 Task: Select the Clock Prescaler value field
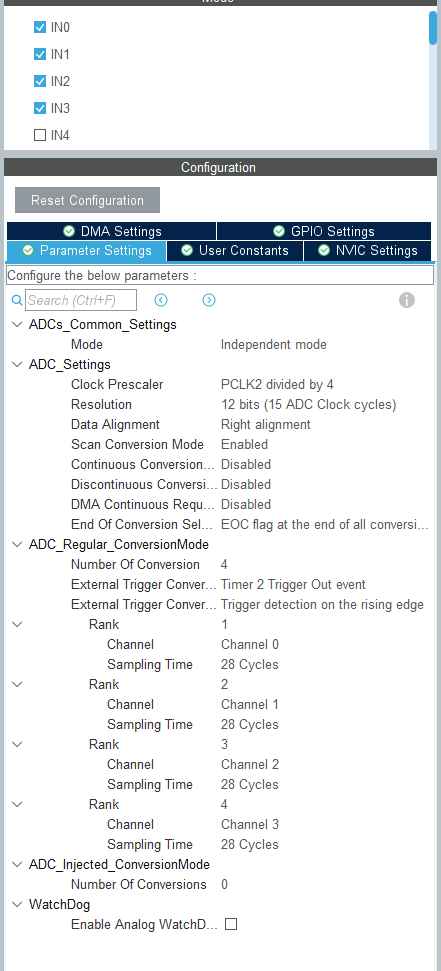tap(277, 385)
